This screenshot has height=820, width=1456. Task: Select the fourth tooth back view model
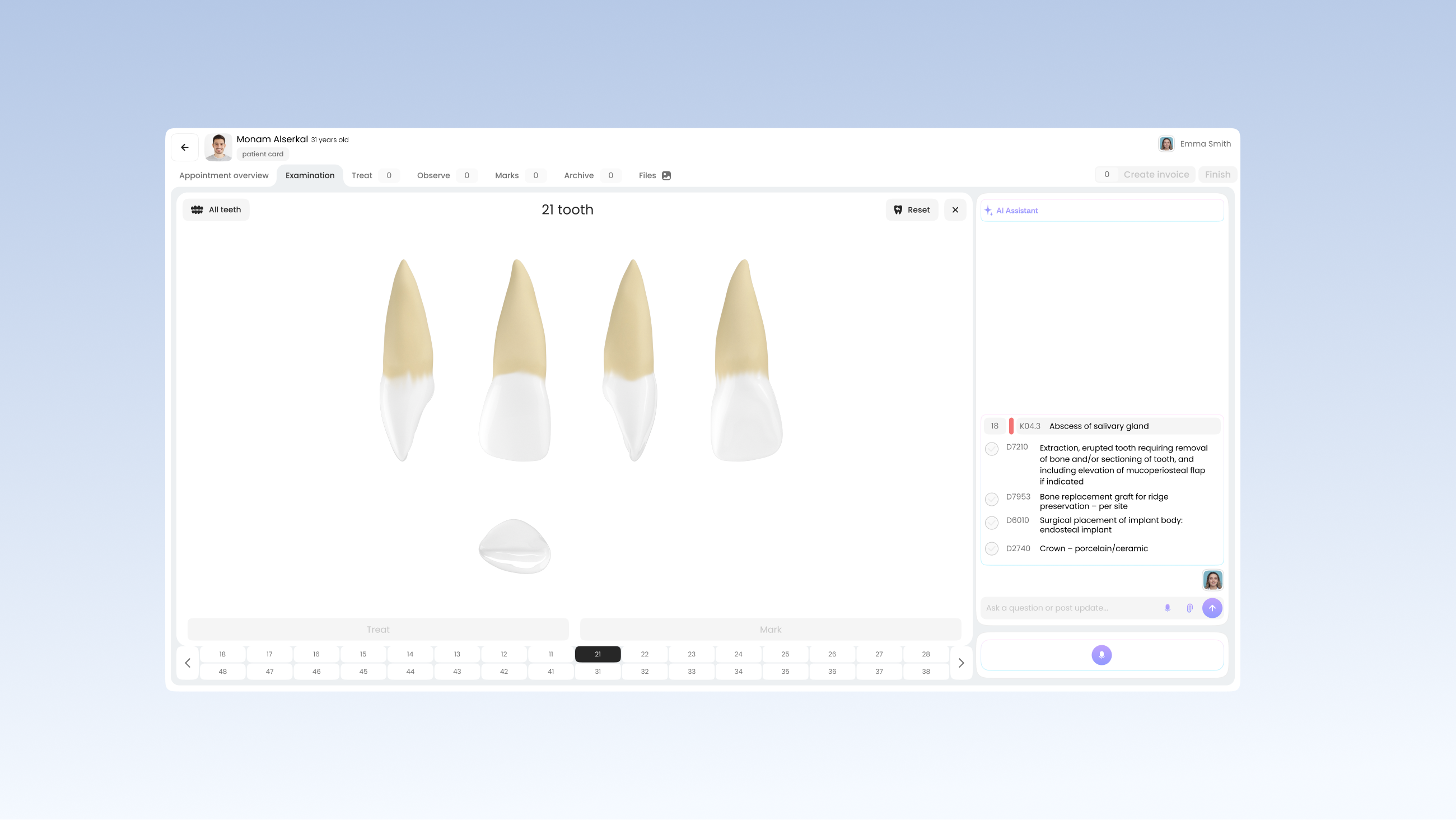click(746, 360)
